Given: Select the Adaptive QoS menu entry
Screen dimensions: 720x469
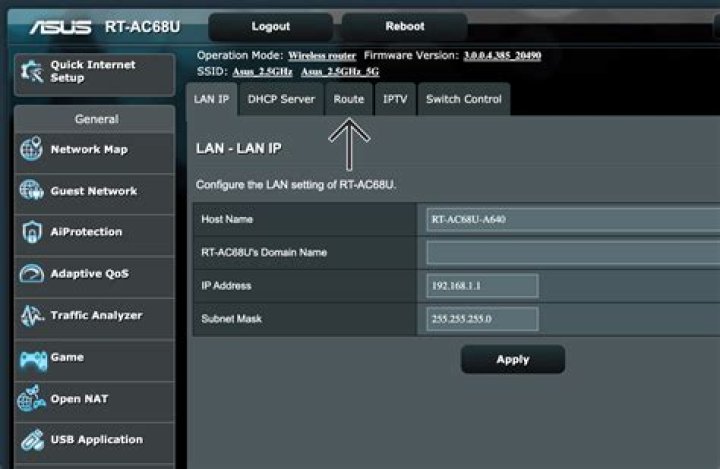Looking at the screenshot, I should 95,277.
